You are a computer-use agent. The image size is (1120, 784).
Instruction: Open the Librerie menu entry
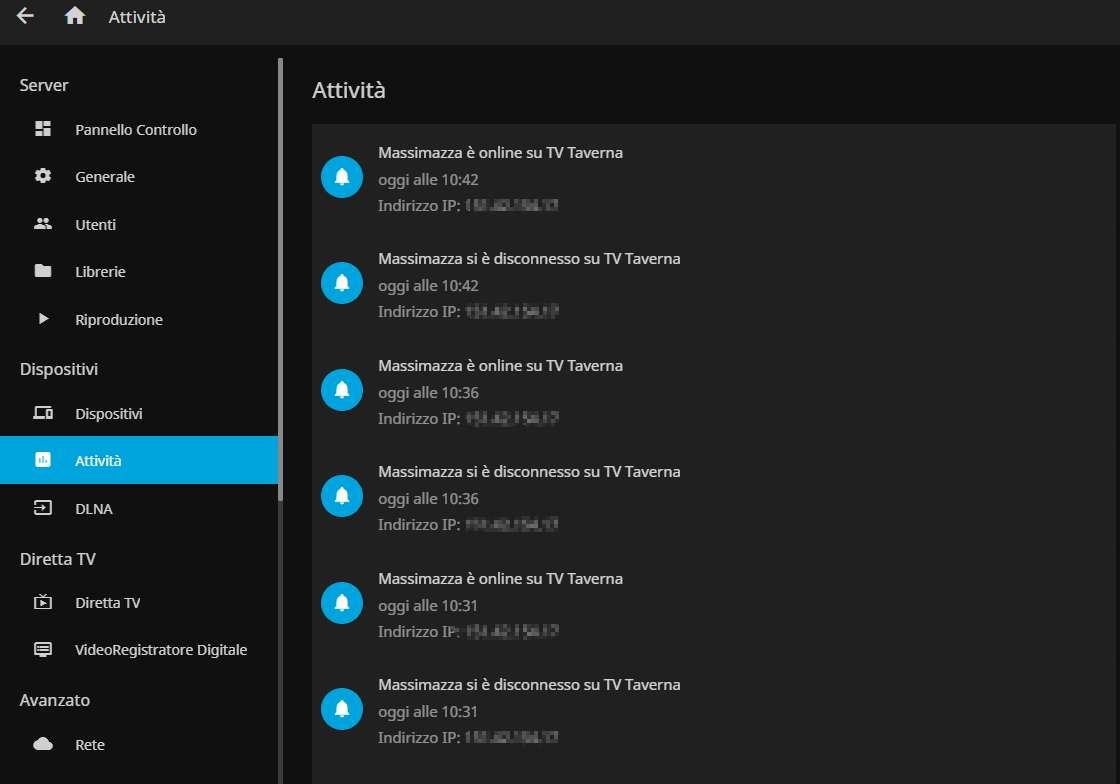click(x=100, y=272)
